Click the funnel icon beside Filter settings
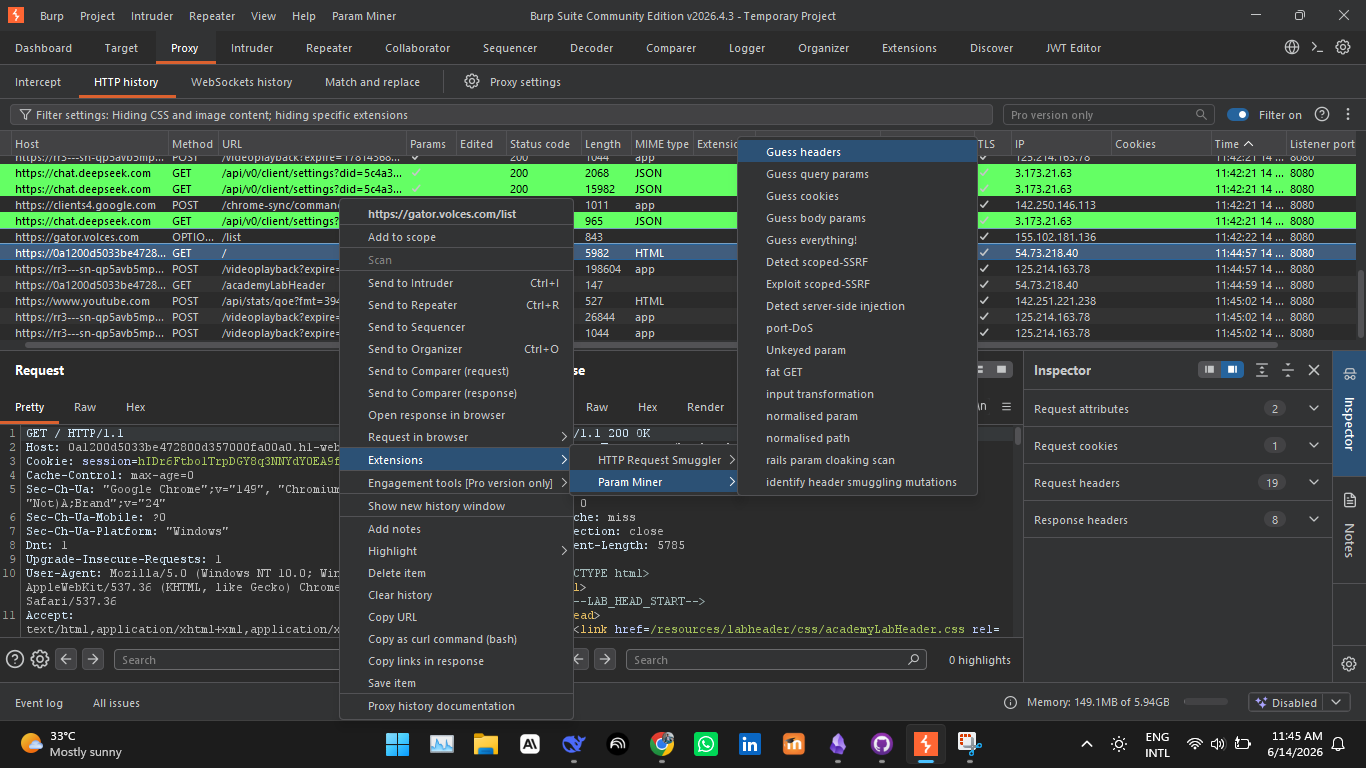The height and width of the screenshot is (768, 1366). (24, 115)
